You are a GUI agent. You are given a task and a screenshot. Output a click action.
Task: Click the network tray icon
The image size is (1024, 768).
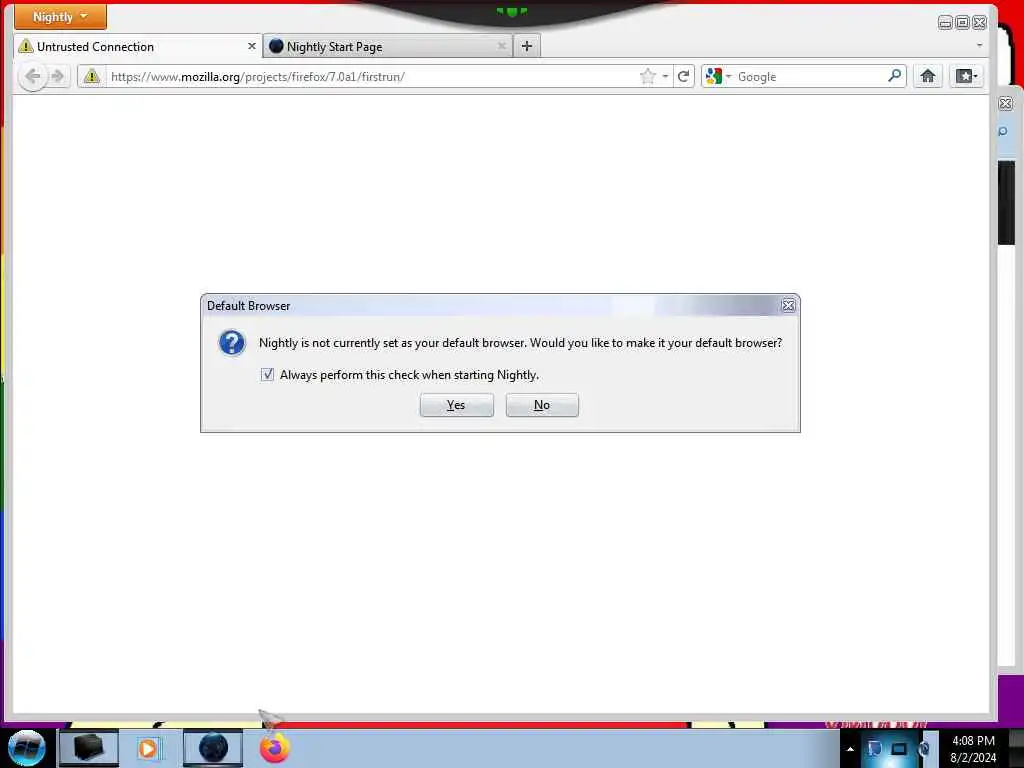899,748
